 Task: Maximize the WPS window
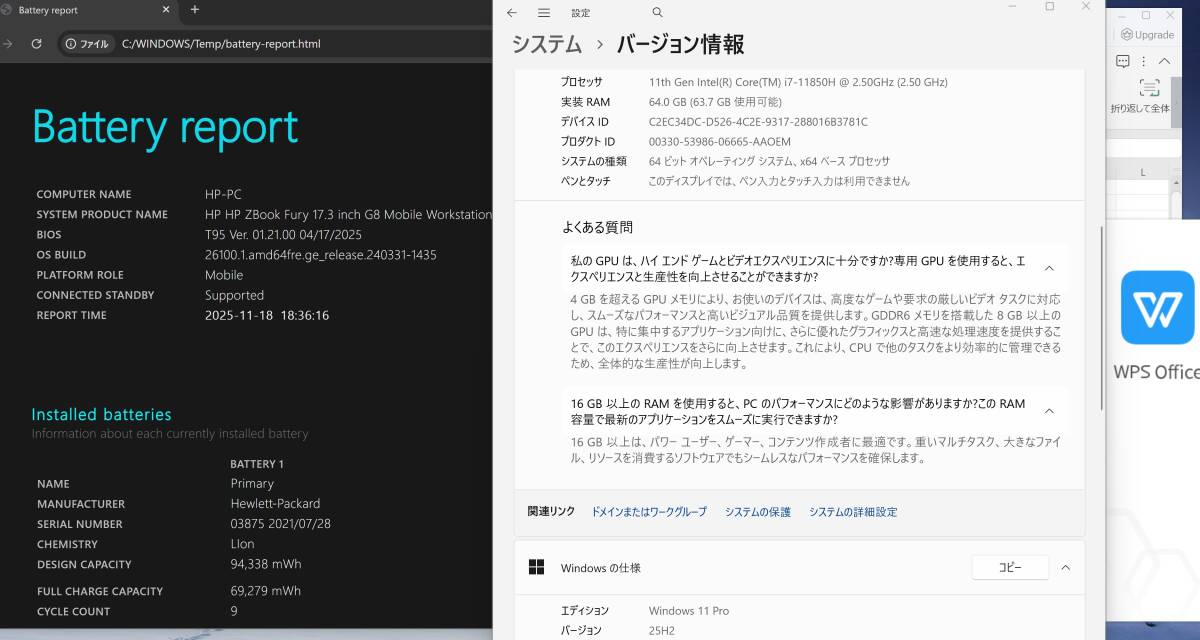coord(1146,15)
